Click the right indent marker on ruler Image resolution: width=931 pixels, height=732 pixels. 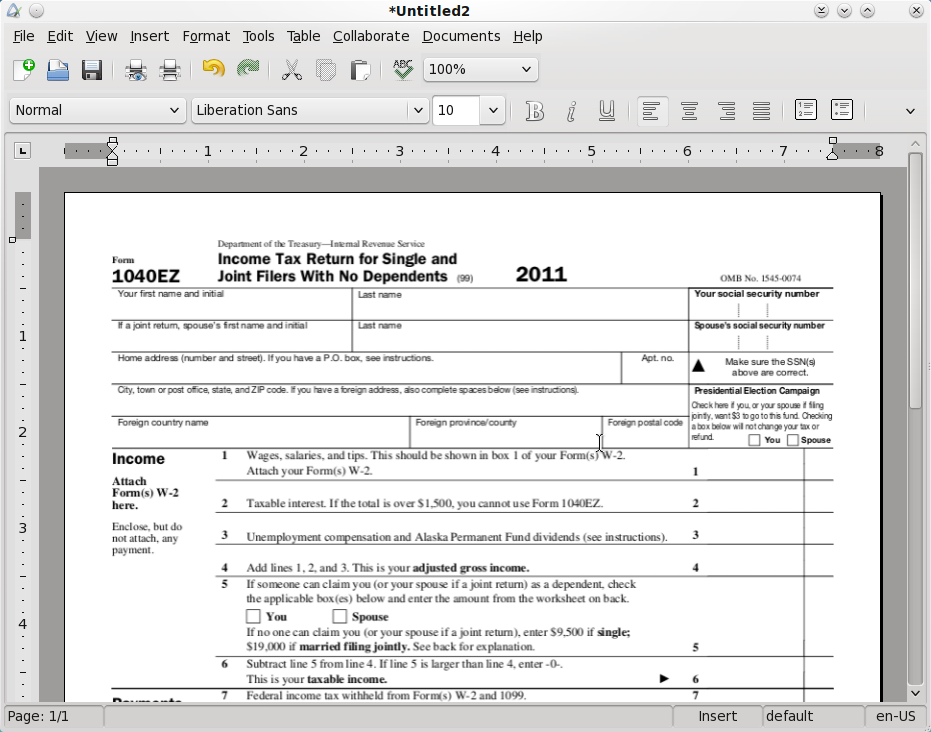click(x=832, y=154)
